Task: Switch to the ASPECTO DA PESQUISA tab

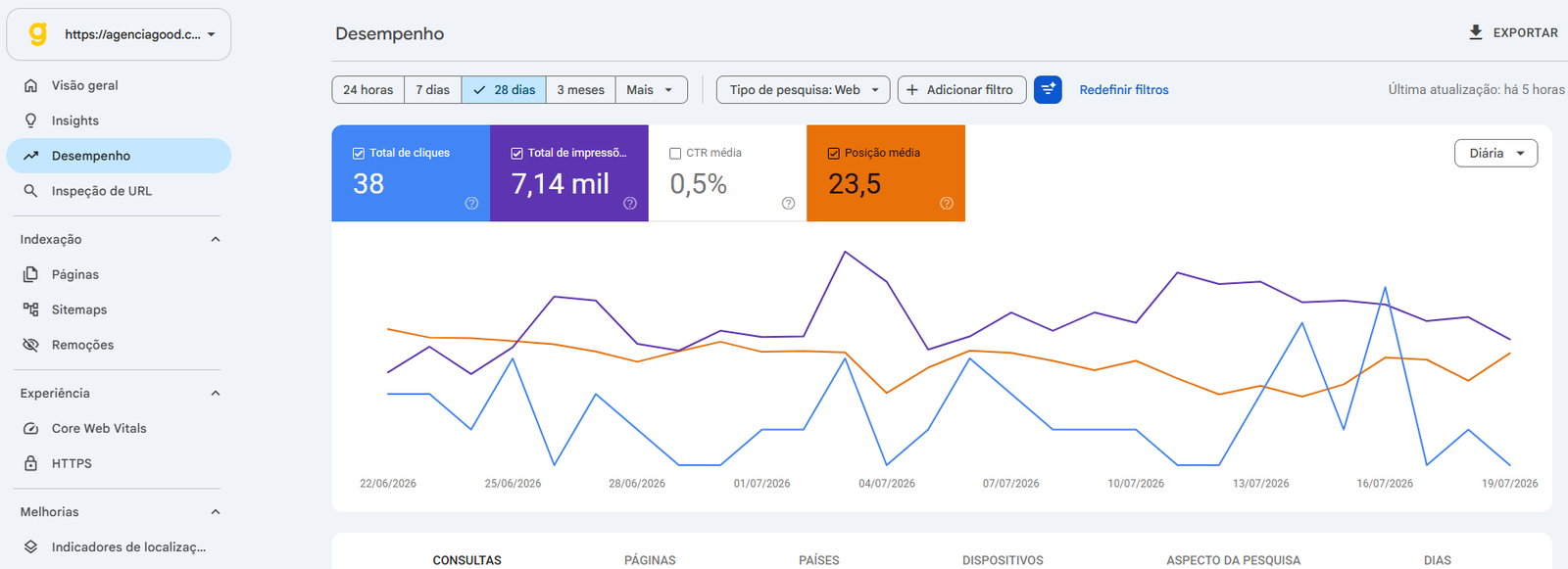Action: pos(1234,560)
